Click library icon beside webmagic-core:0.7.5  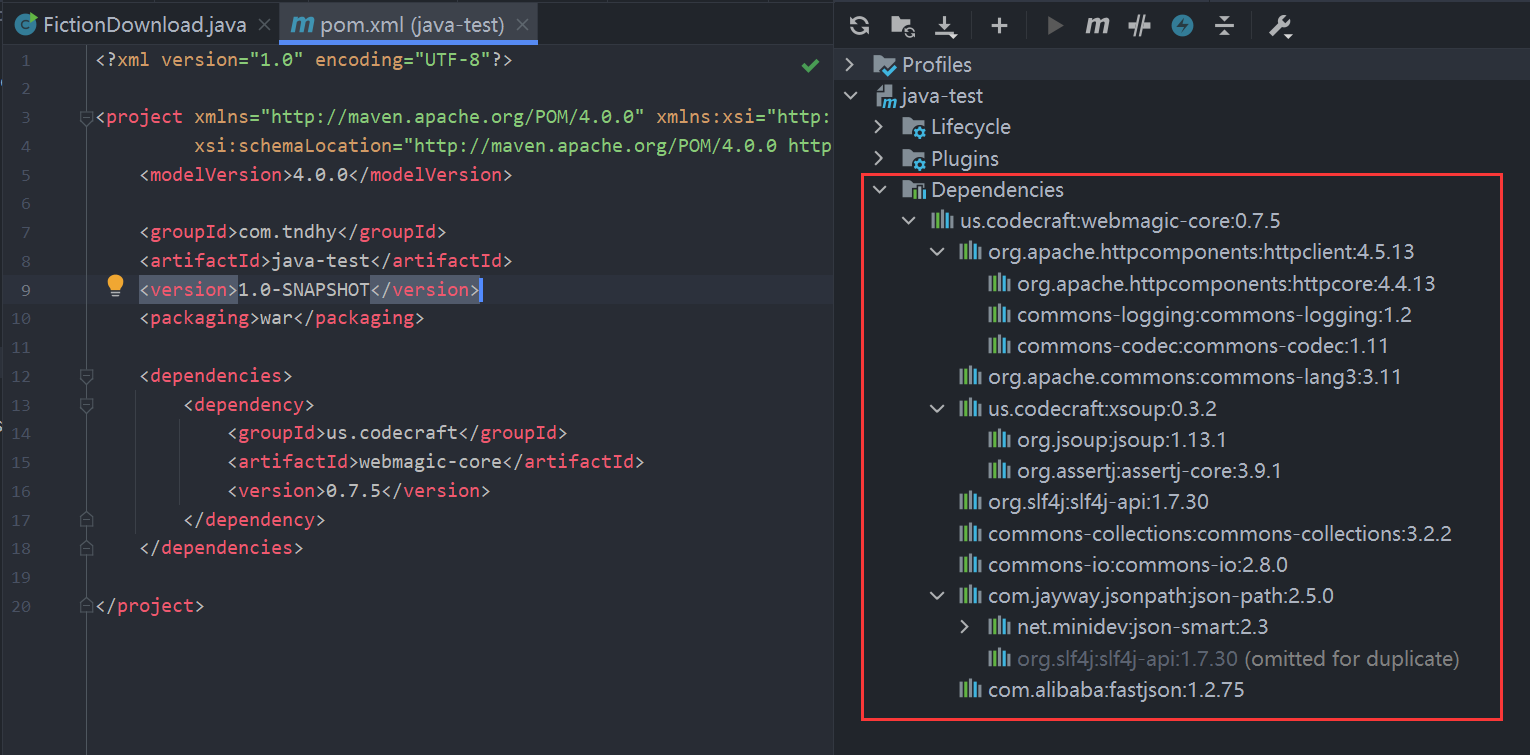click(x=942, y=220)
